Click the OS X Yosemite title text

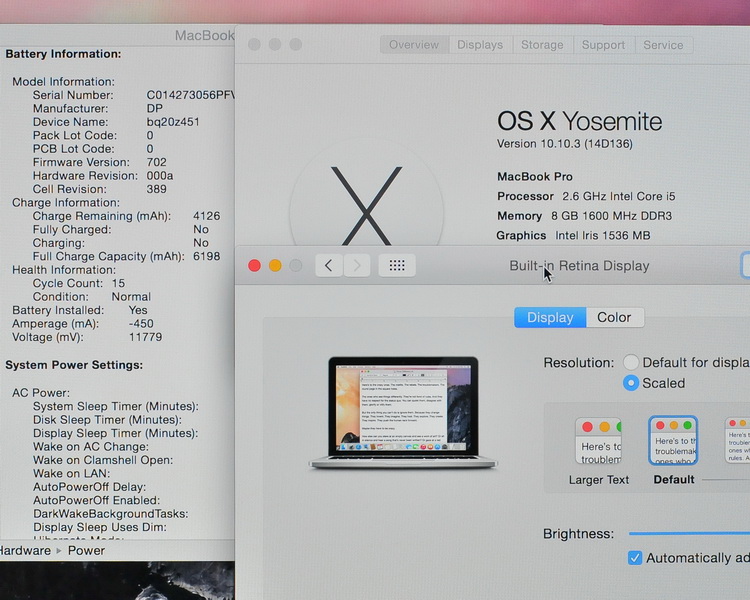point(579,121)
